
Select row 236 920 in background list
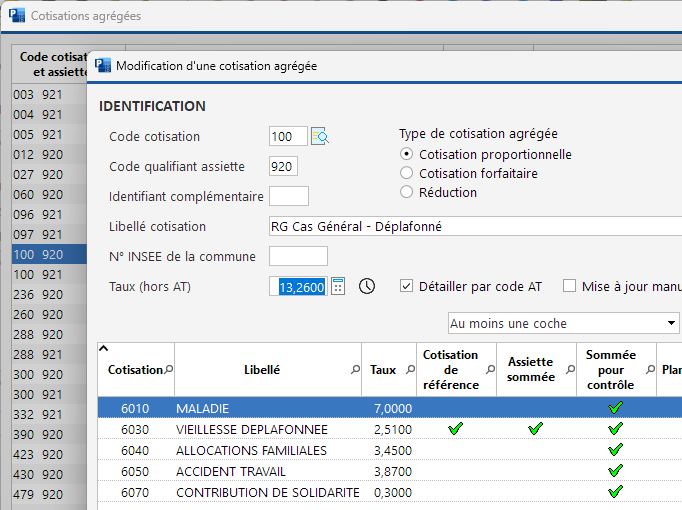[38, 294]
